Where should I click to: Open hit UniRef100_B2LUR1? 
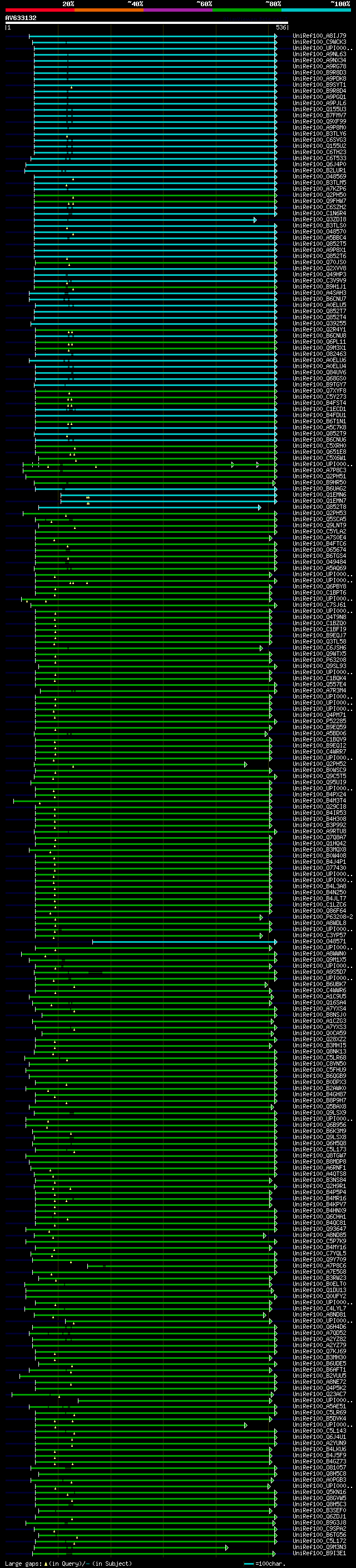319,170
